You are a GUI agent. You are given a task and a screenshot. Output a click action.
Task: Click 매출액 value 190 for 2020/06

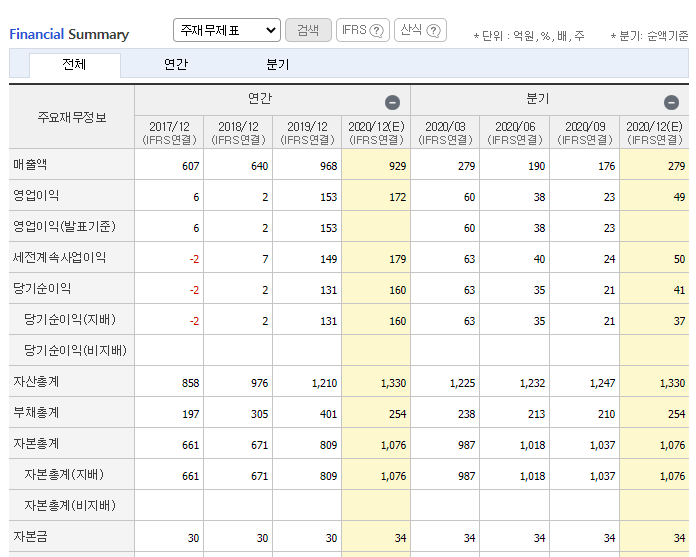(537, 166)
